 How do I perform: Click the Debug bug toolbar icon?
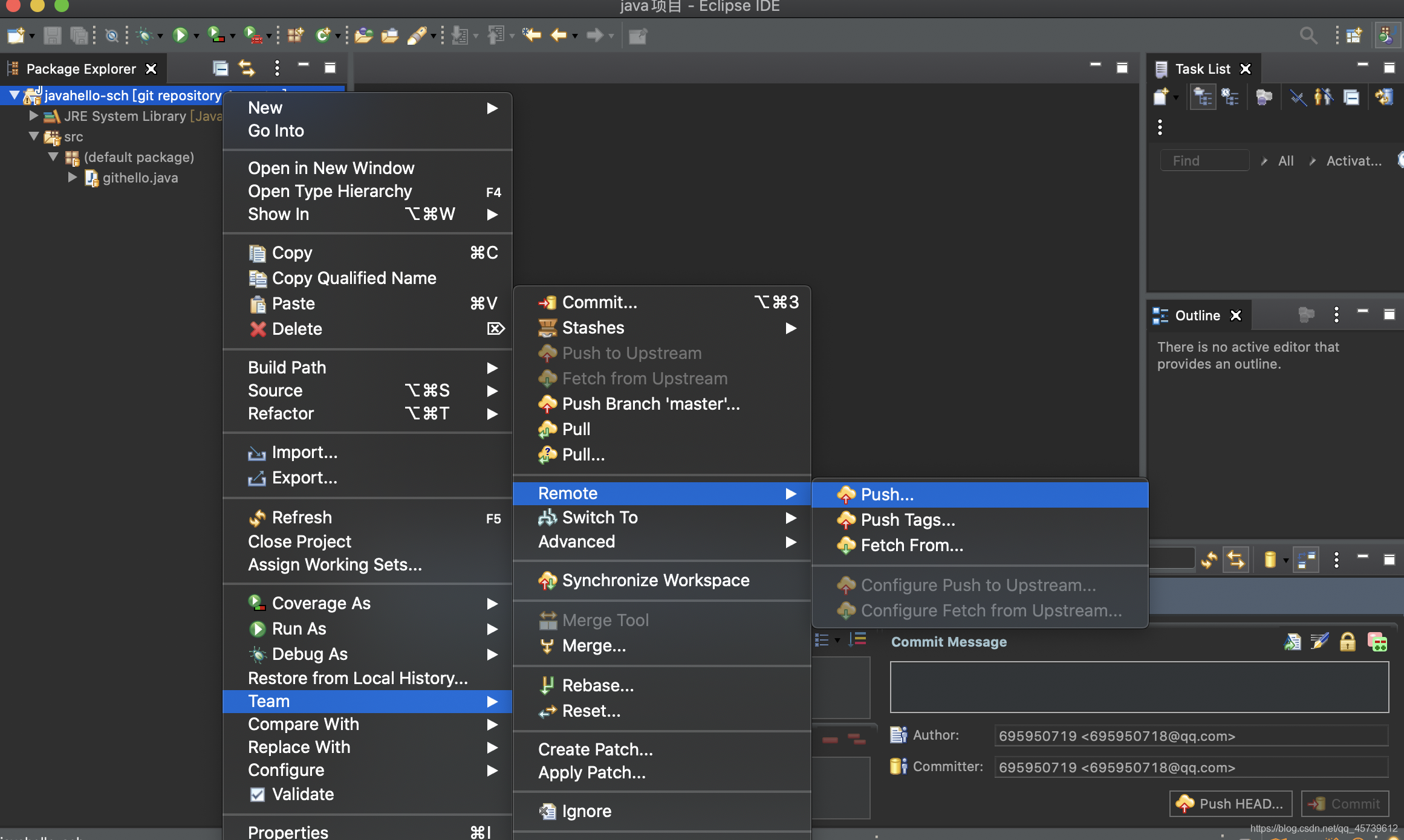[145, 36]
